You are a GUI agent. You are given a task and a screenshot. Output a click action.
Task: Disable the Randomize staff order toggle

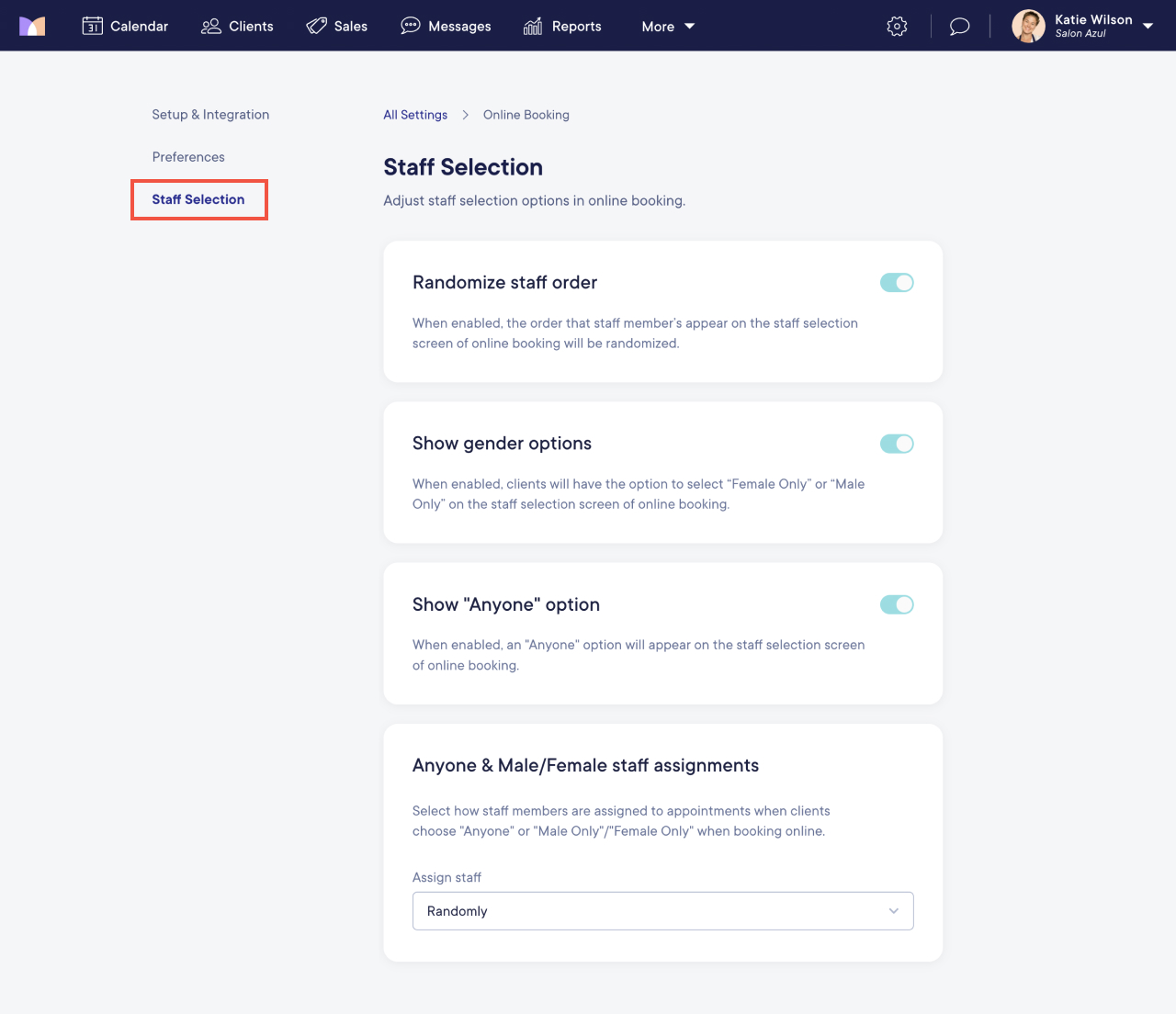pos(897,282)
